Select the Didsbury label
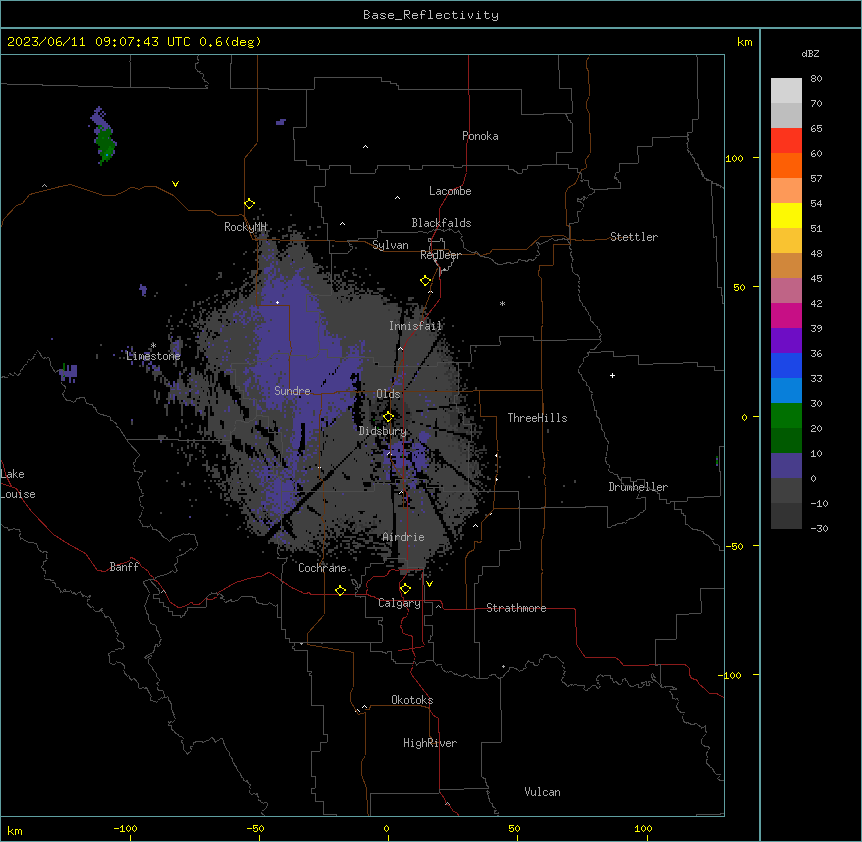This screenshot has width=862, height=842. pyautogui.click(x=383, y=431)
